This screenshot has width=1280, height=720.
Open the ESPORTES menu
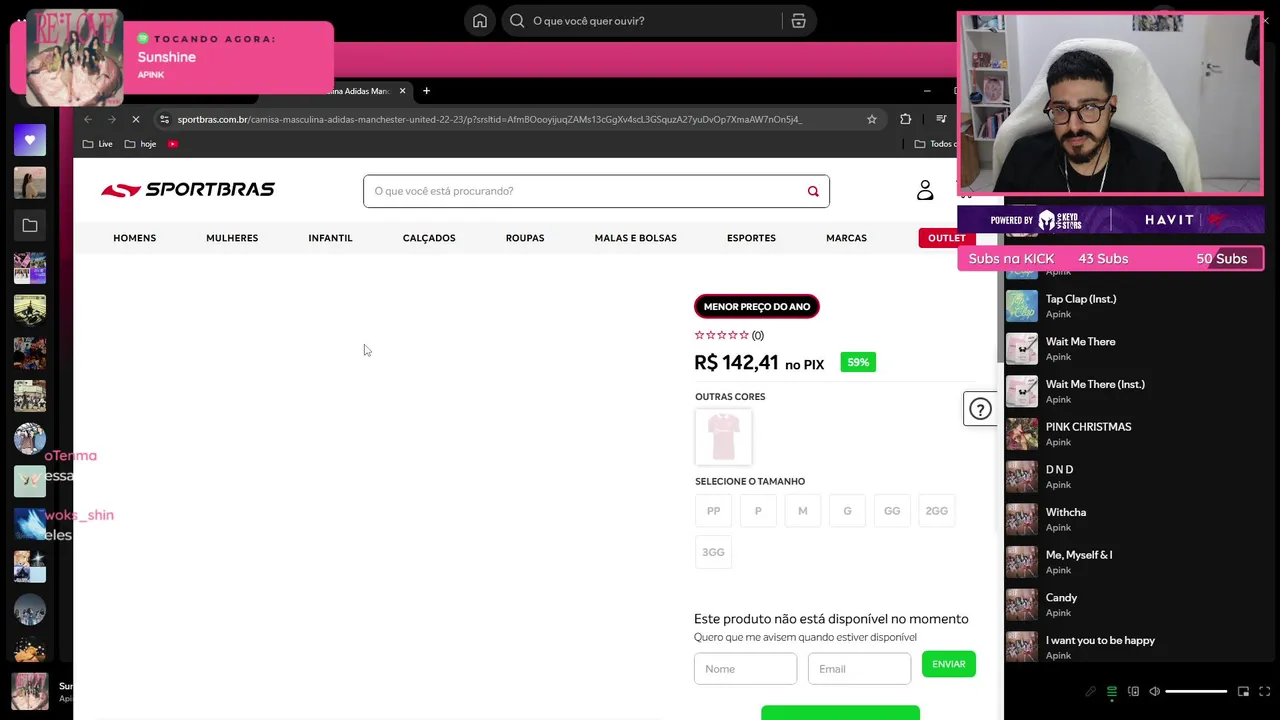[751, 238]
